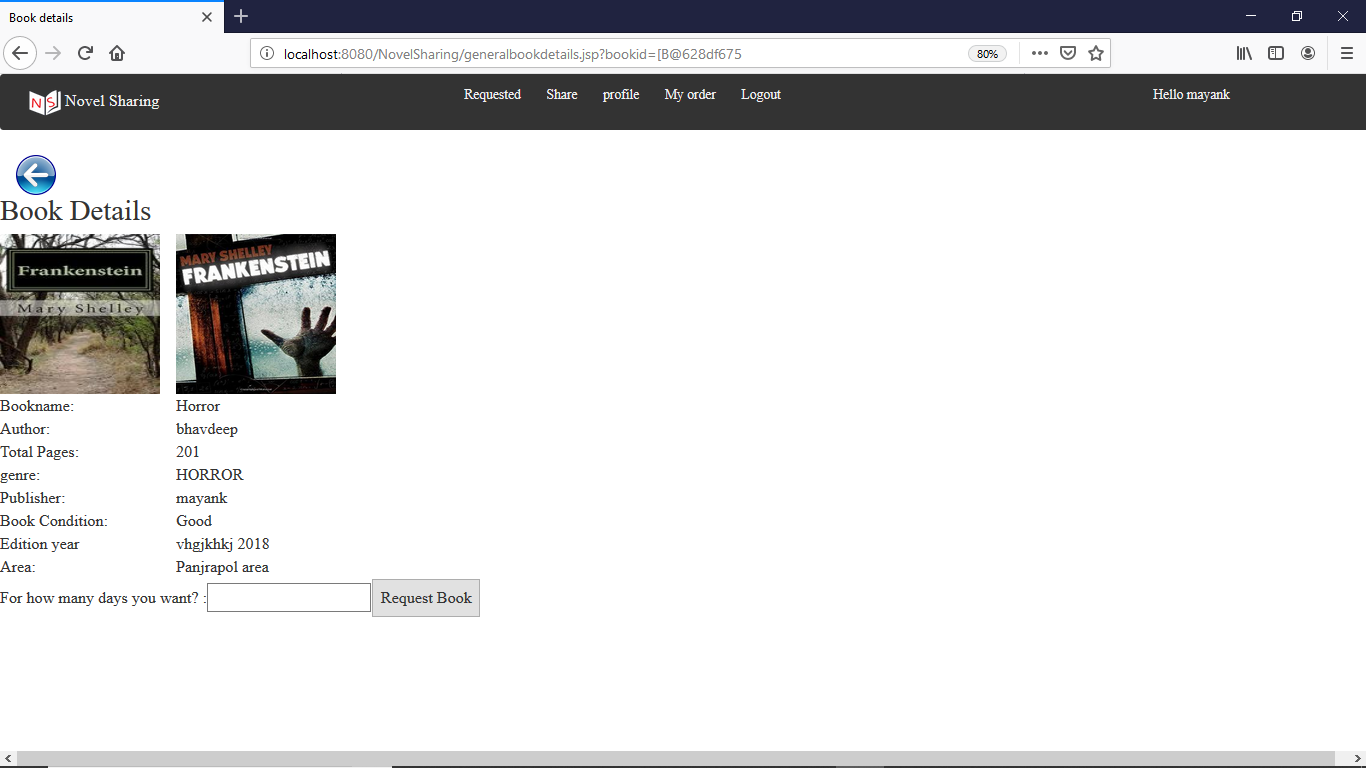1366x768 pixels.
Task: Click the browser forward arrow
Action: click(54, 53)
